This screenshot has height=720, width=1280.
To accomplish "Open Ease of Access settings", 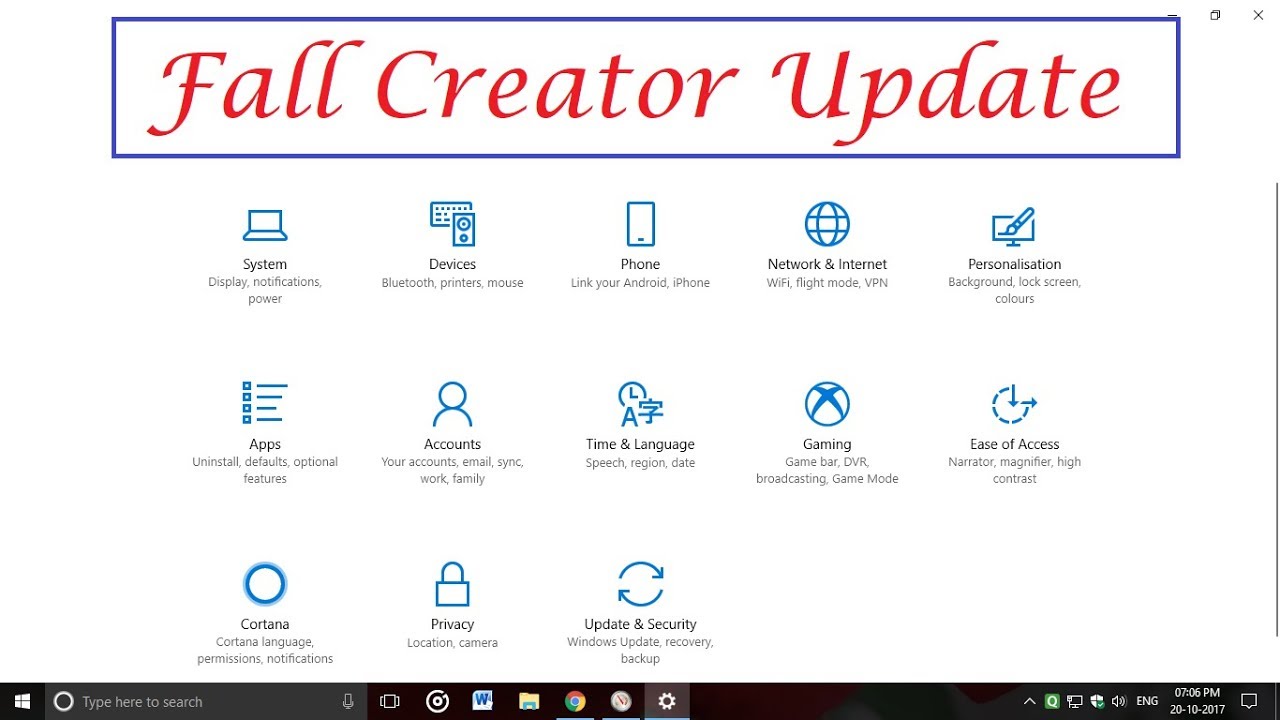I will tap(1014, 433).
